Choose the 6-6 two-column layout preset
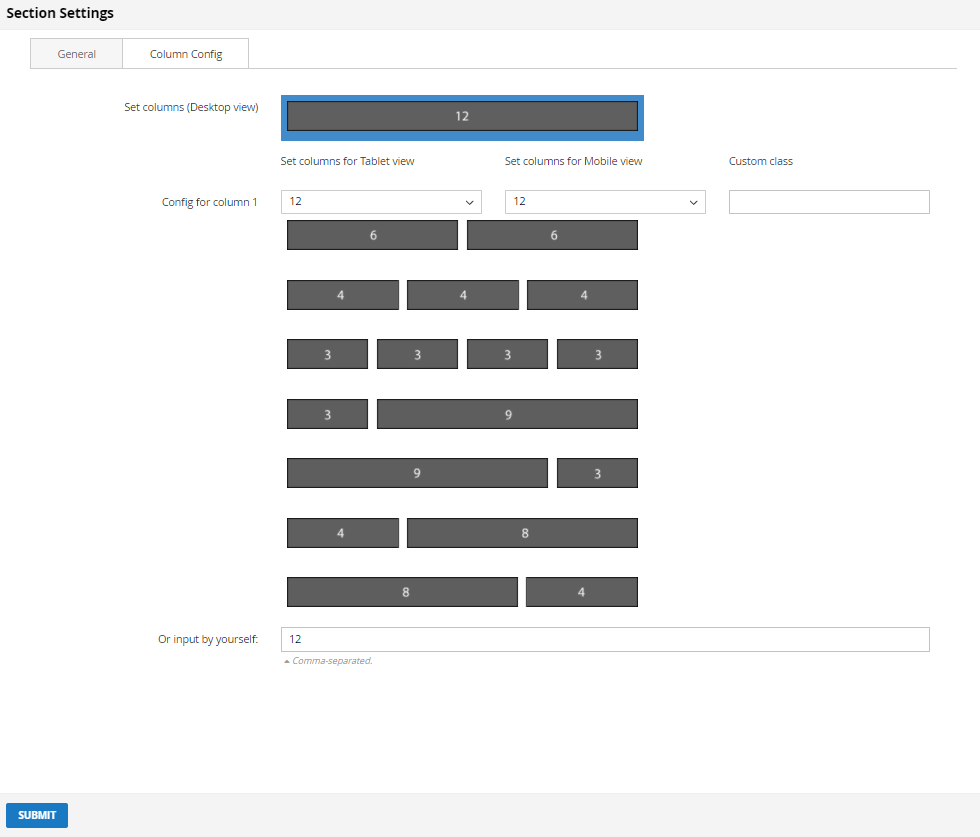This screenshot has width=980, height=837. pos(372,235)
